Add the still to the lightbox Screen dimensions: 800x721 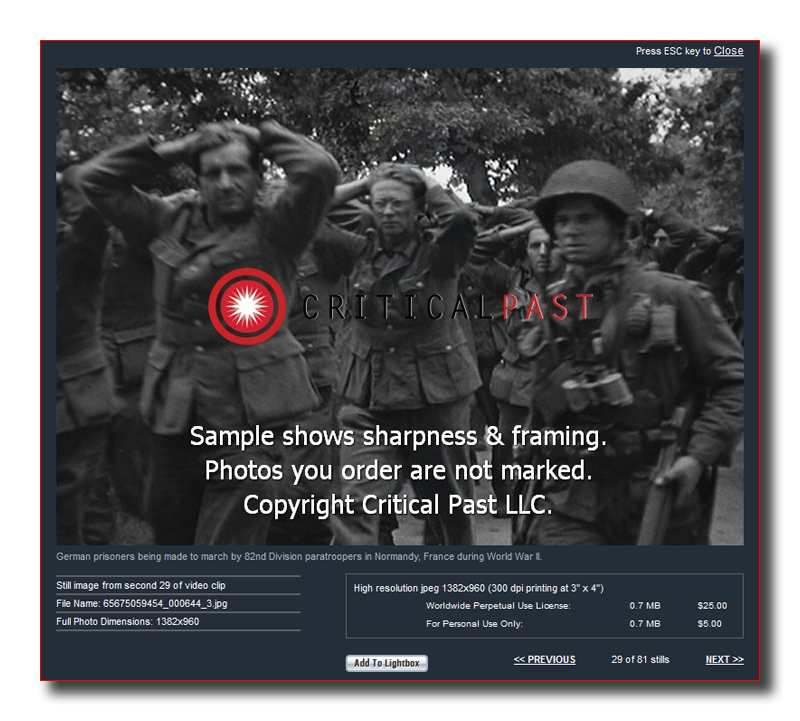coord(387,663)
